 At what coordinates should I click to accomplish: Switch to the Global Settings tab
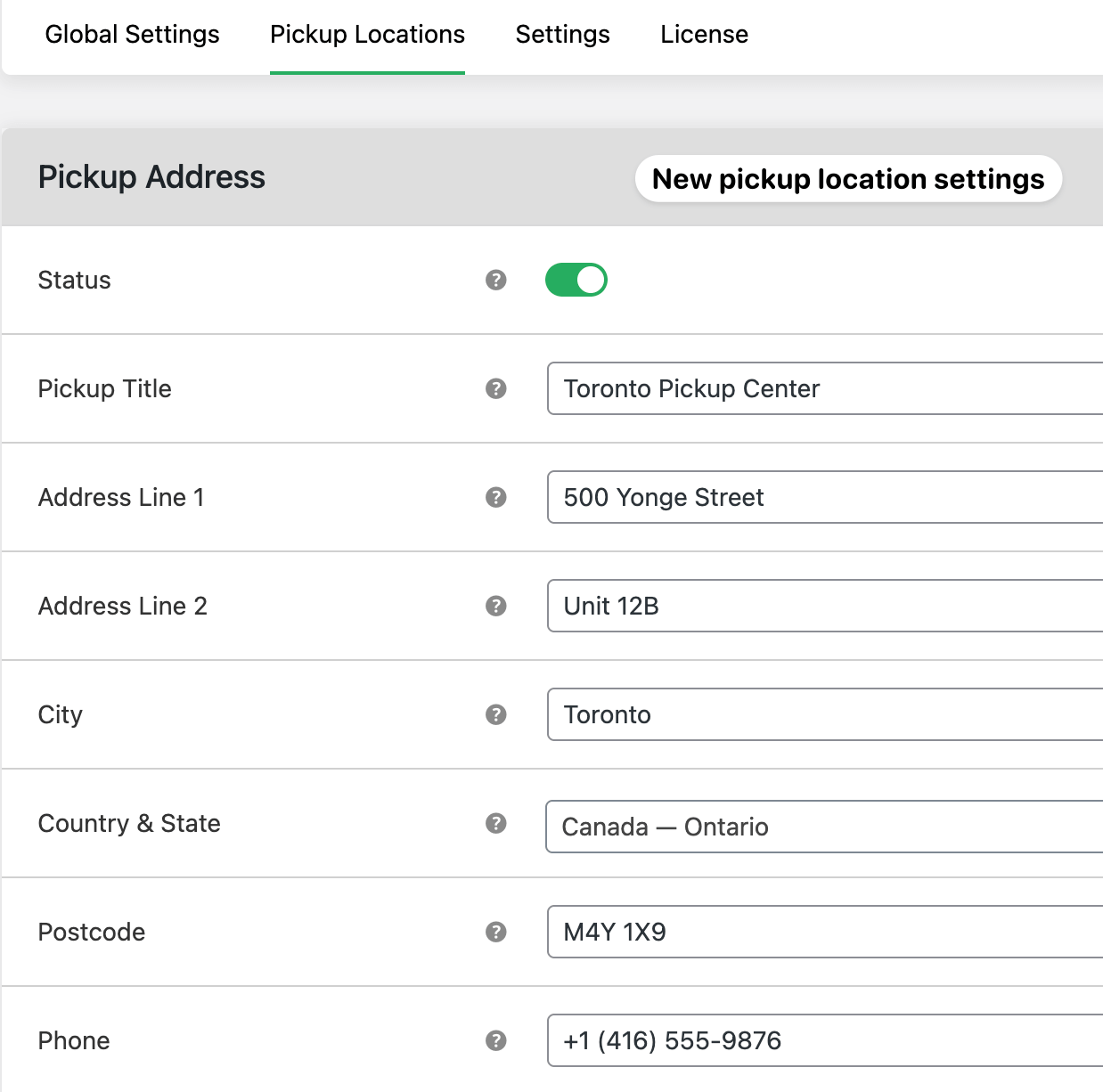(132, 35)
